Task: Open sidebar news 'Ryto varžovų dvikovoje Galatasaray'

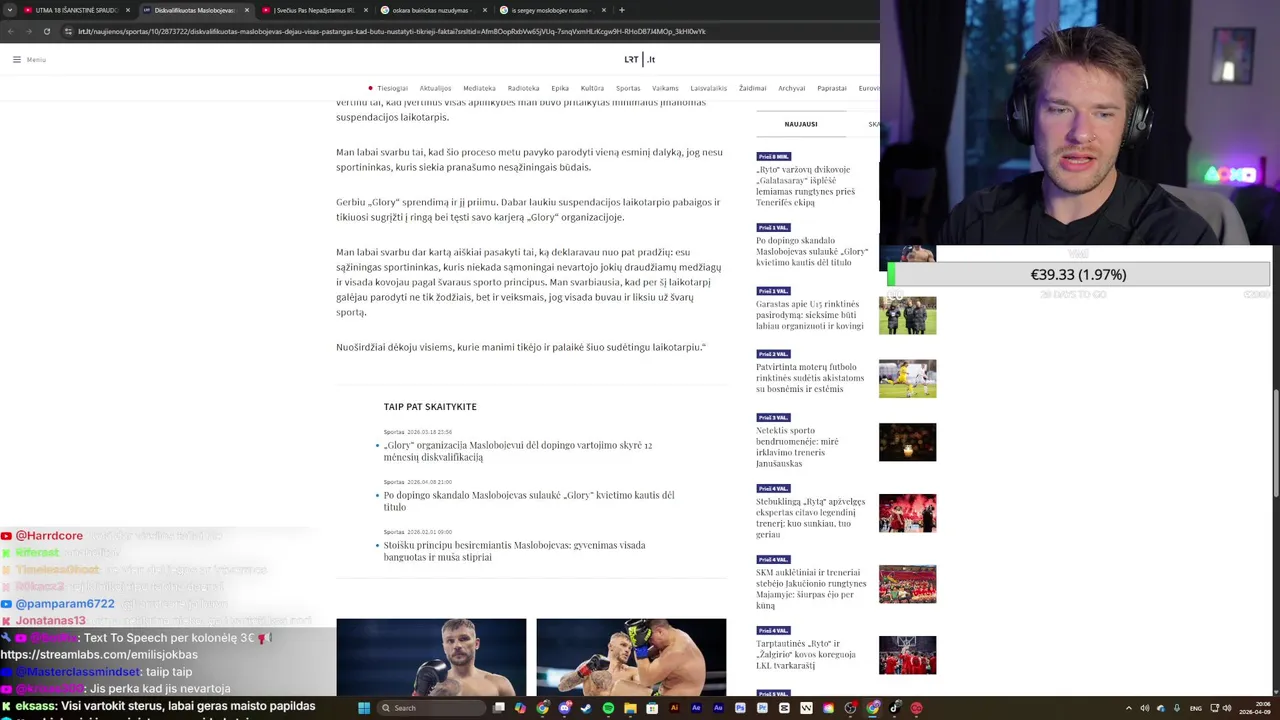Action: (x=805, y=186)
